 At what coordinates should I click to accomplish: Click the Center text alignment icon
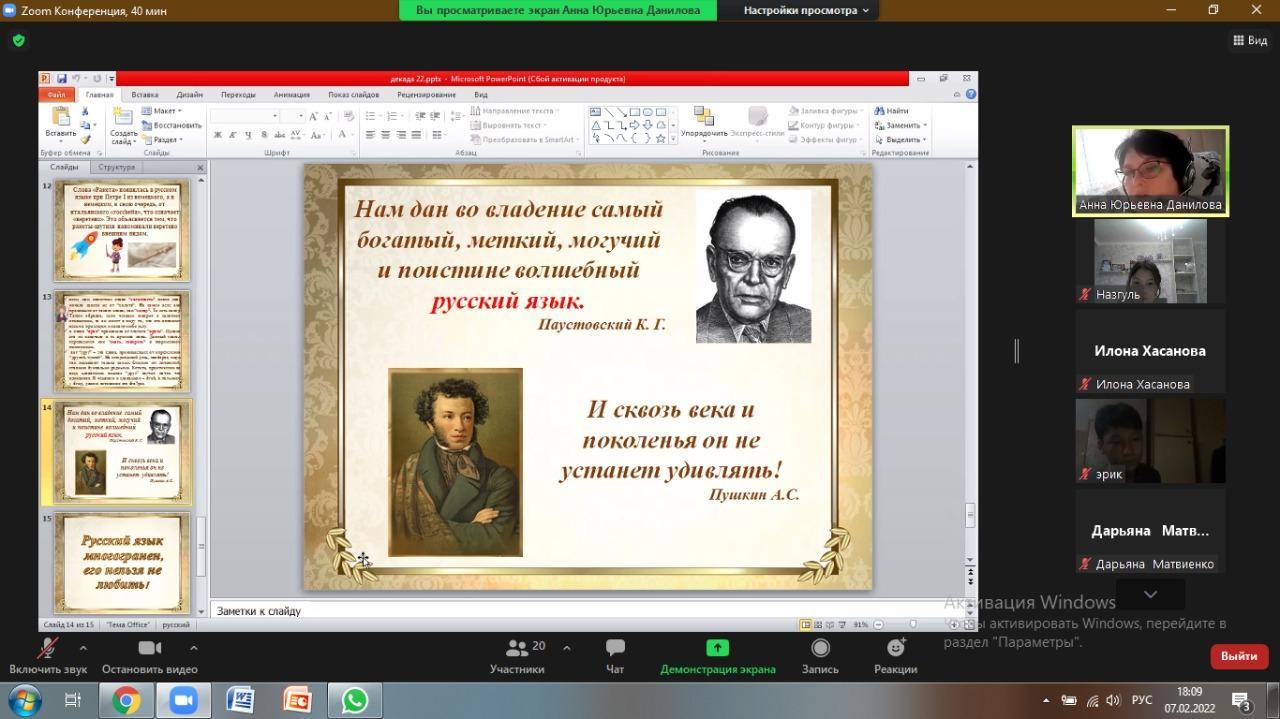(385, 135)
